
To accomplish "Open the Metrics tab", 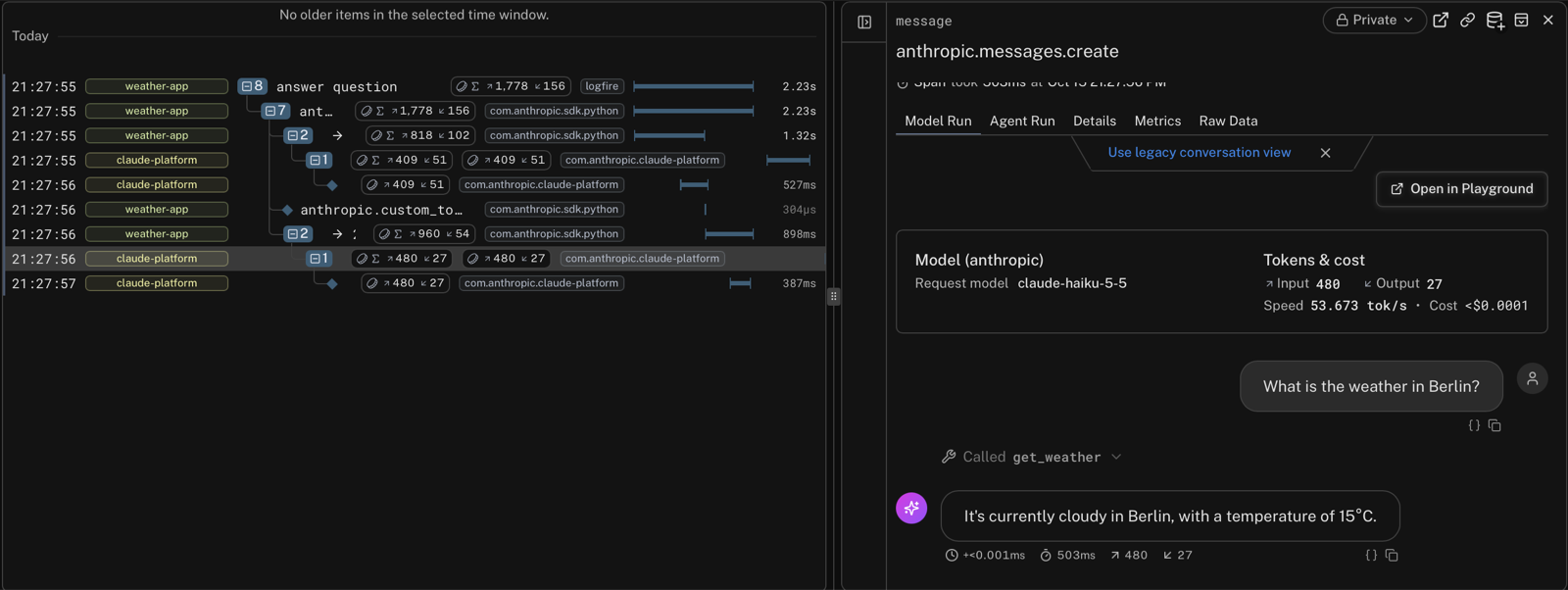I will pyautogui.click(x=1157, y=121).
